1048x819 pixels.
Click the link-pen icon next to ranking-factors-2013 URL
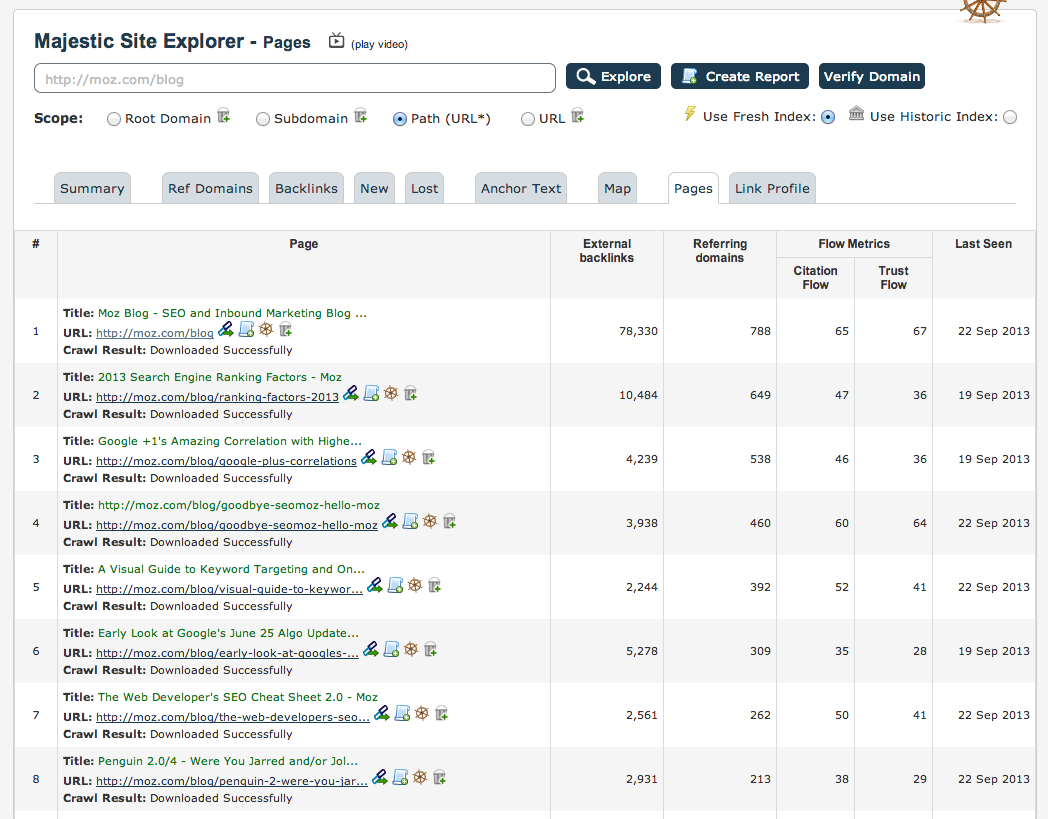[x=351, y=394]
